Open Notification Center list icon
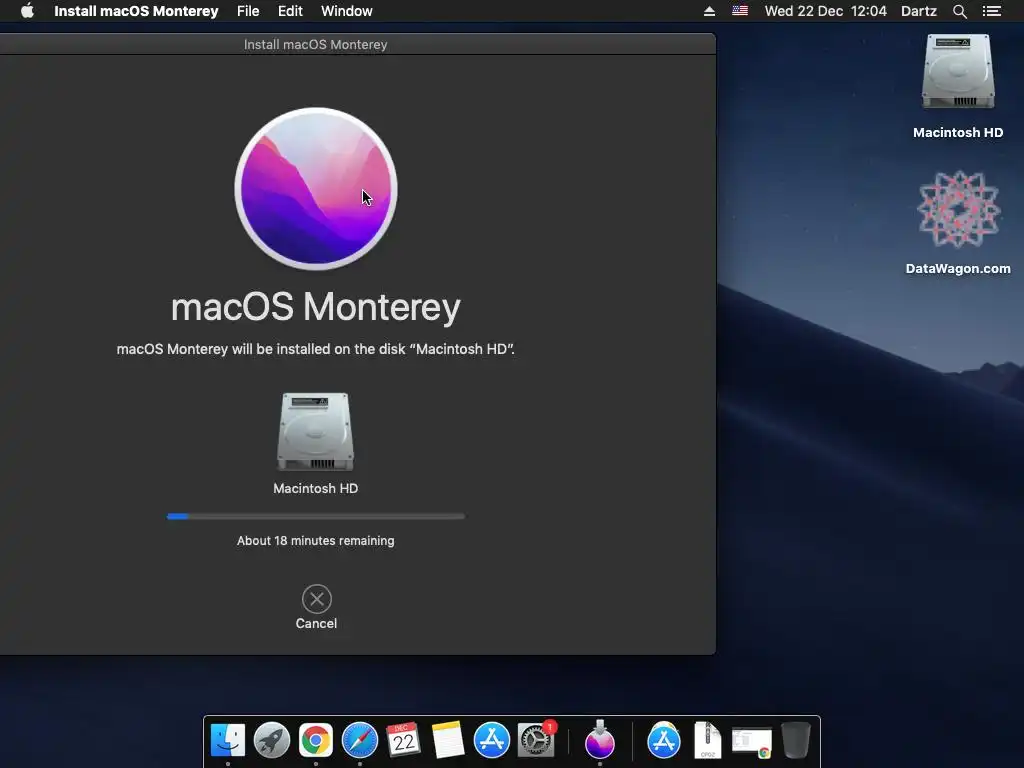The width and height of the screenshot is (1024, 768). (992, 11)
